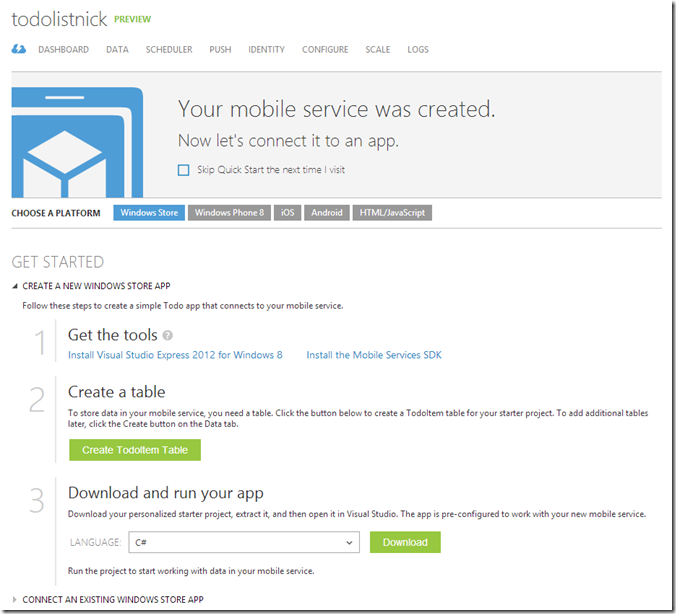Click the Download and run your app heading
The image size is (676, 614).
point(166,493)
